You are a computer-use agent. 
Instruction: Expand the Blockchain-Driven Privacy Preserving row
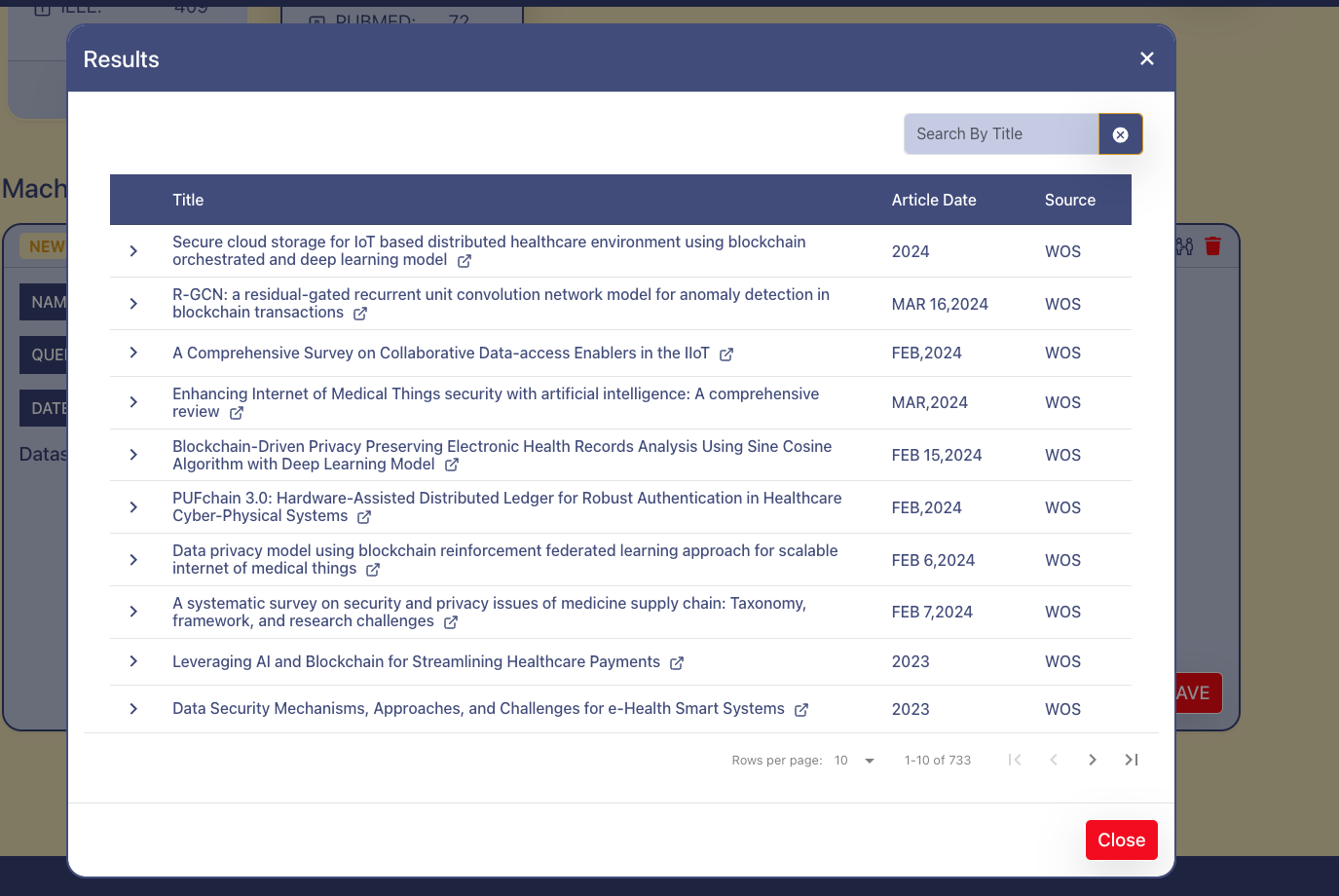coord(133,455)
